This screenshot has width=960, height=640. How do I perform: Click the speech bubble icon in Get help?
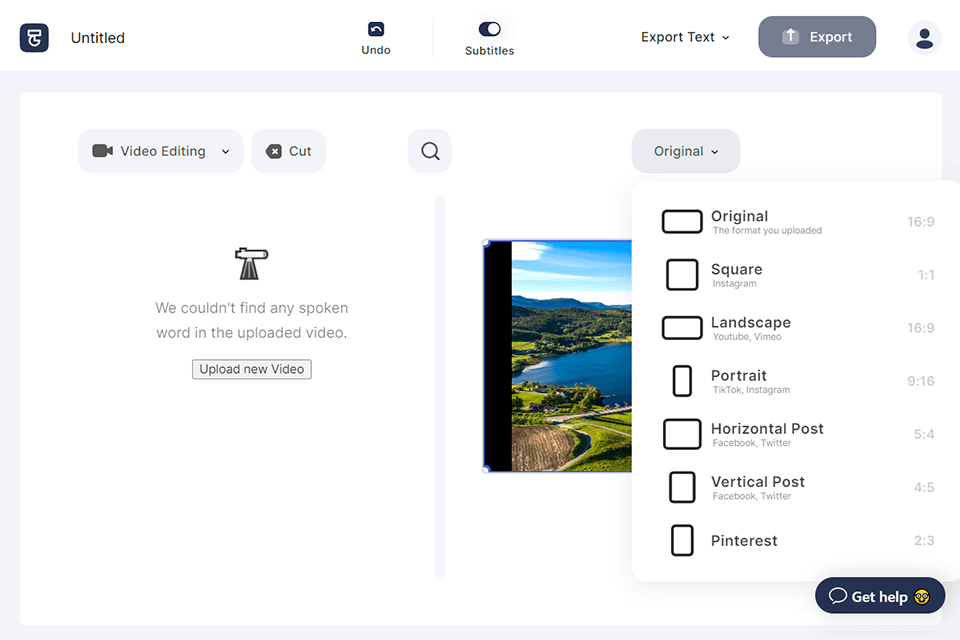pos(838,596)
